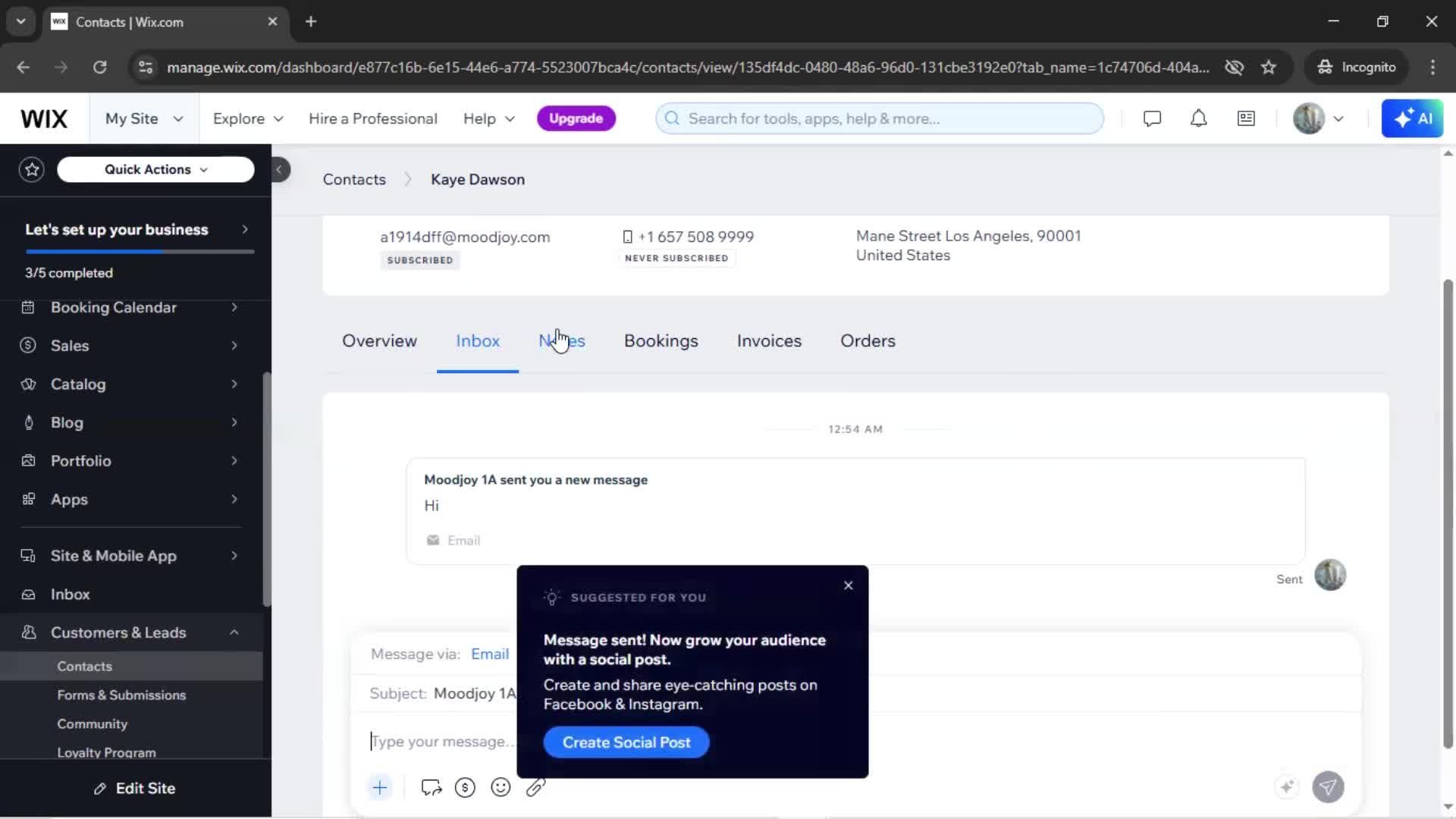Click Edit Site button
This screenshot has width=1456, height=819.
136,789
